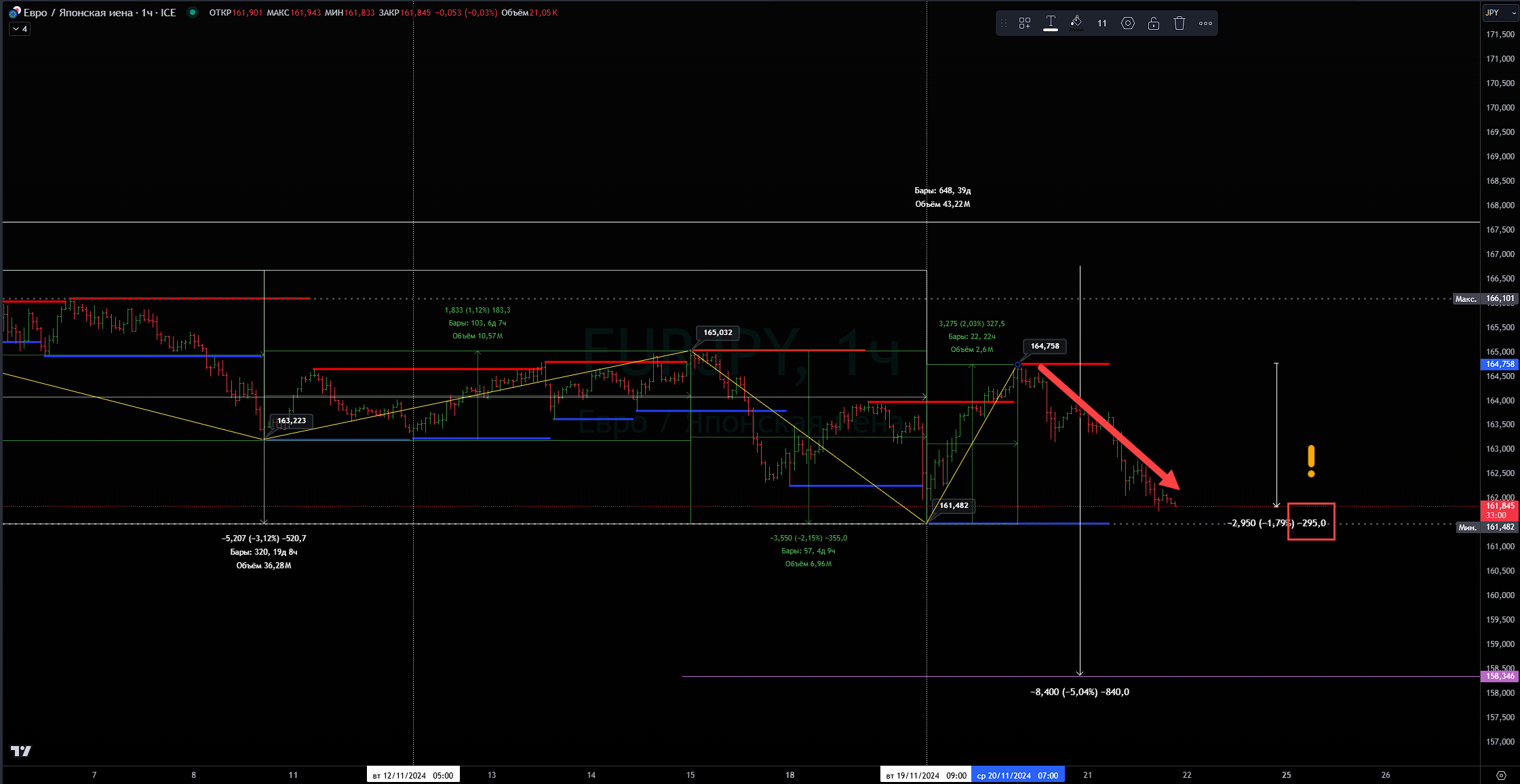Click the Объём 21,05 K volume value
Screen dimensions: 1520x784
(x=530, y=13)
